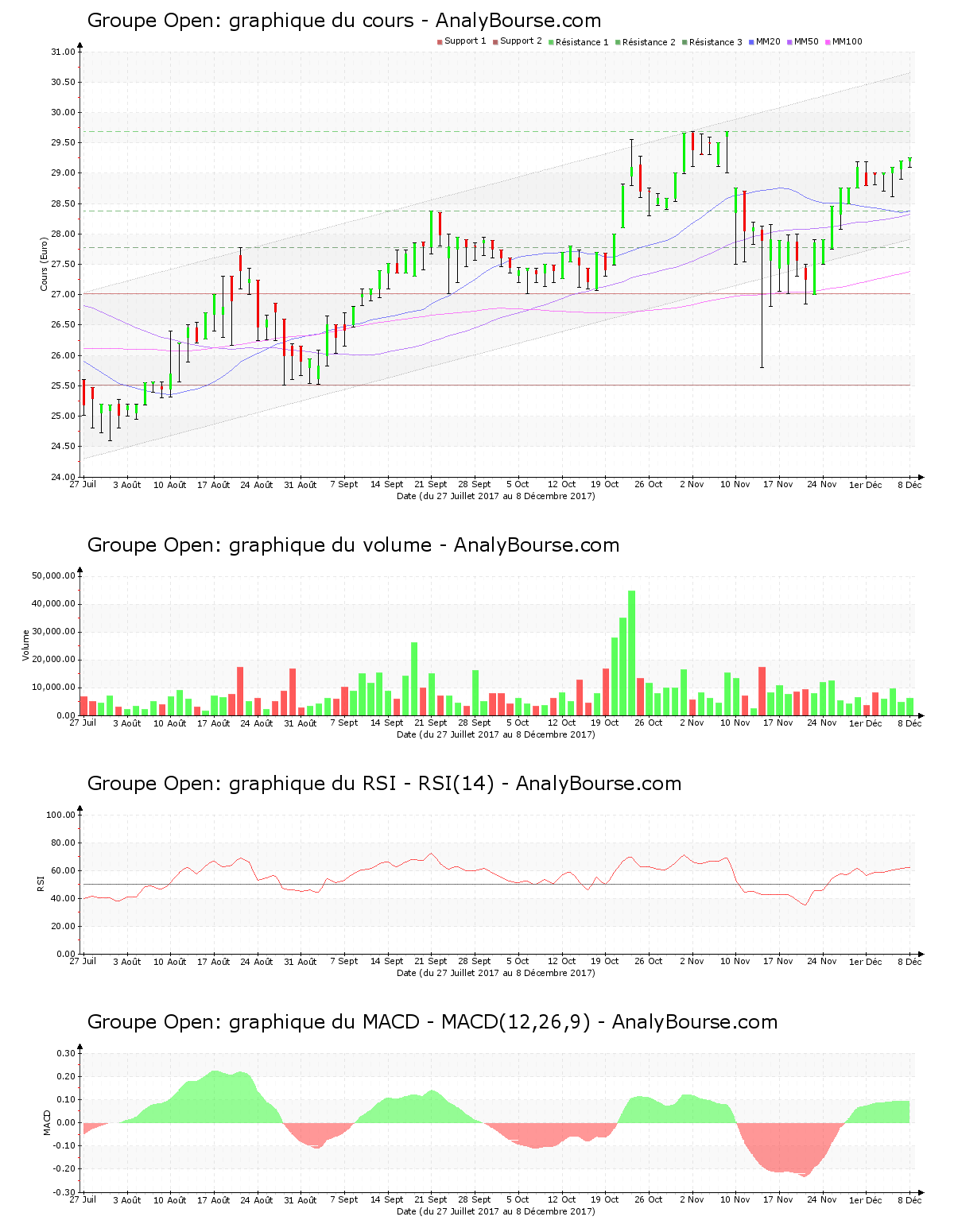The height and width of the screenshot is (1232, 954).
Task: Click the 0.30 value on MACD axis
Action: coord(66,1054)
